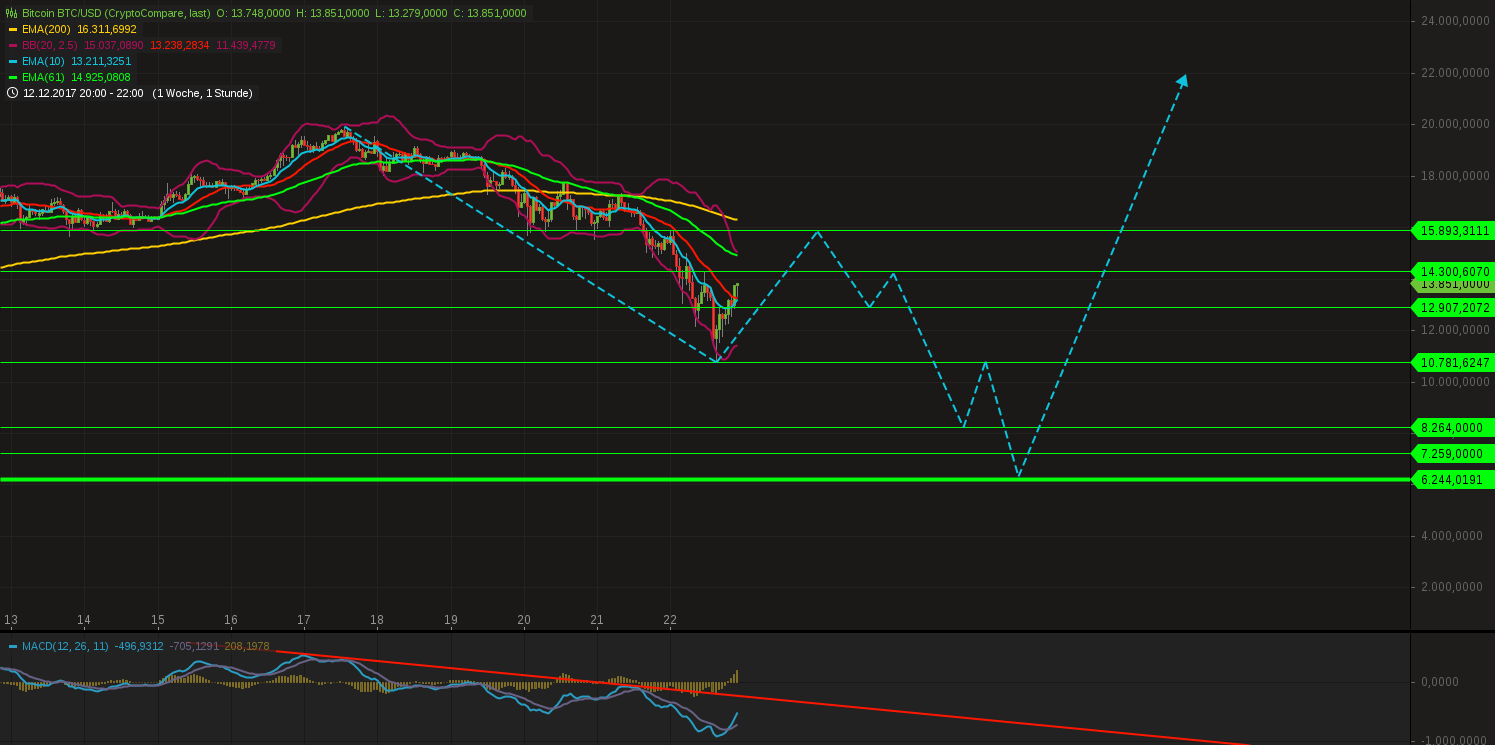Click the clock icon next to 12.12.2017

click(12, 93)
